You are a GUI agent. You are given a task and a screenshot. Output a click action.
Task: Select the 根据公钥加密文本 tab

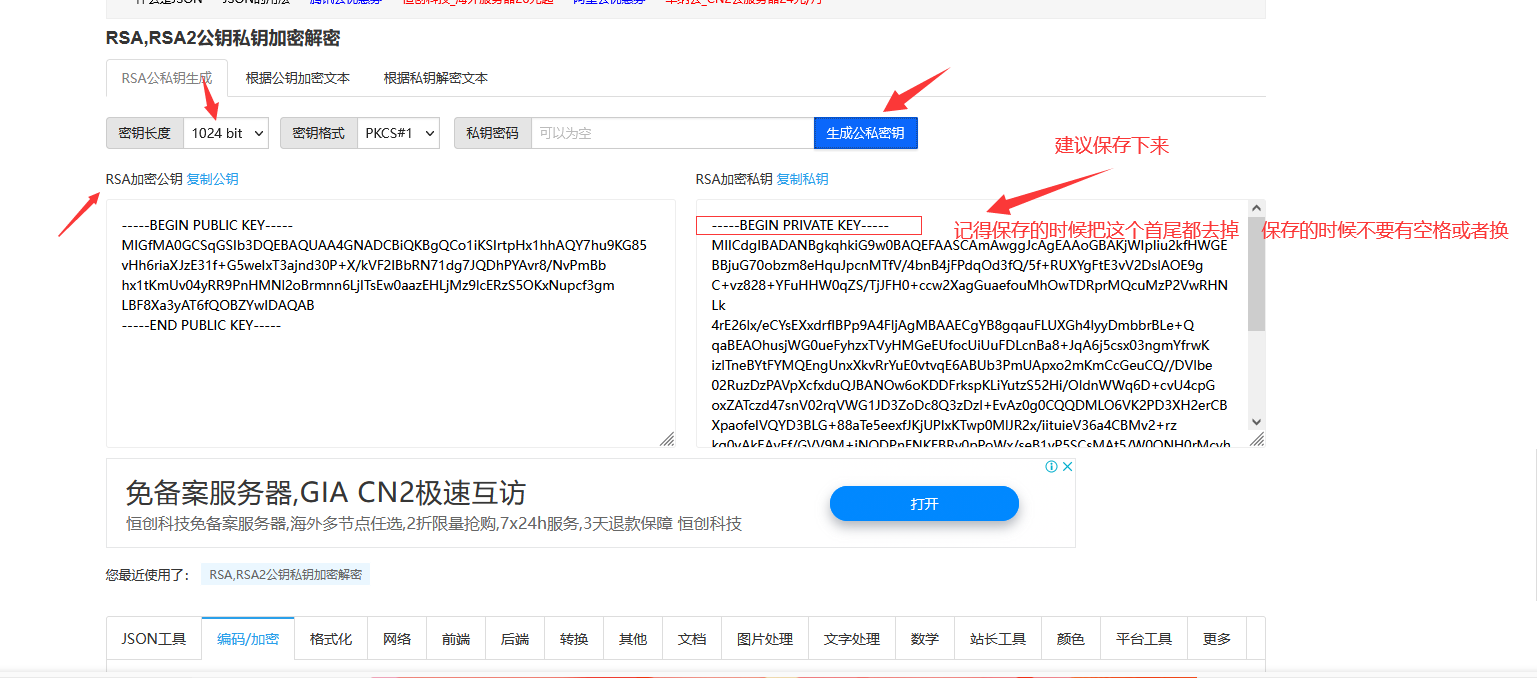298,76
